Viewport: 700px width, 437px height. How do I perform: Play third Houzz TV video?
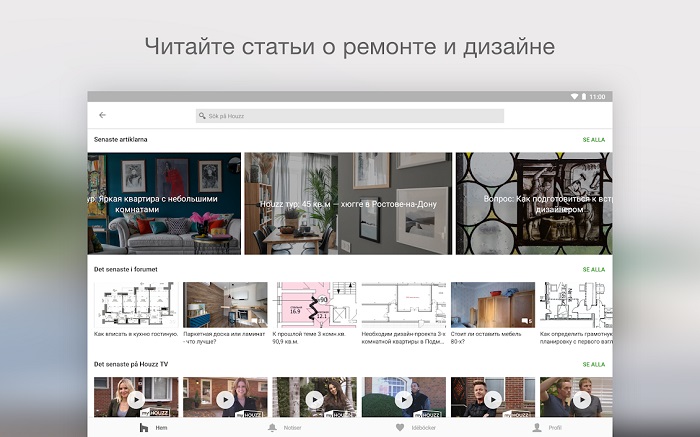(314, 400)
